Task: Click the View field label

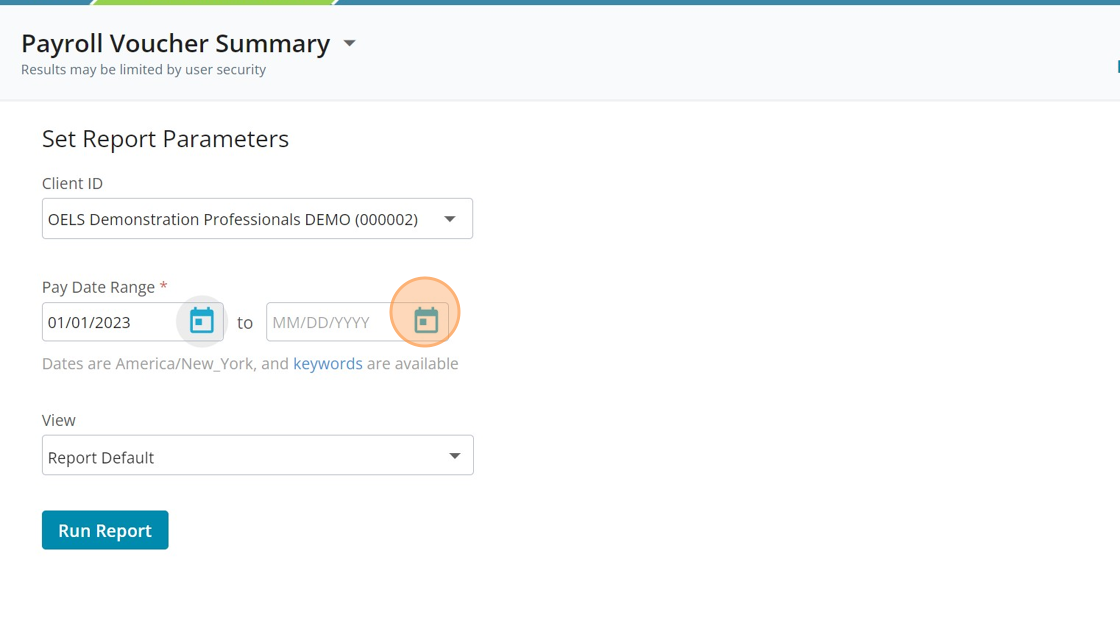Action: pos(58,420)
